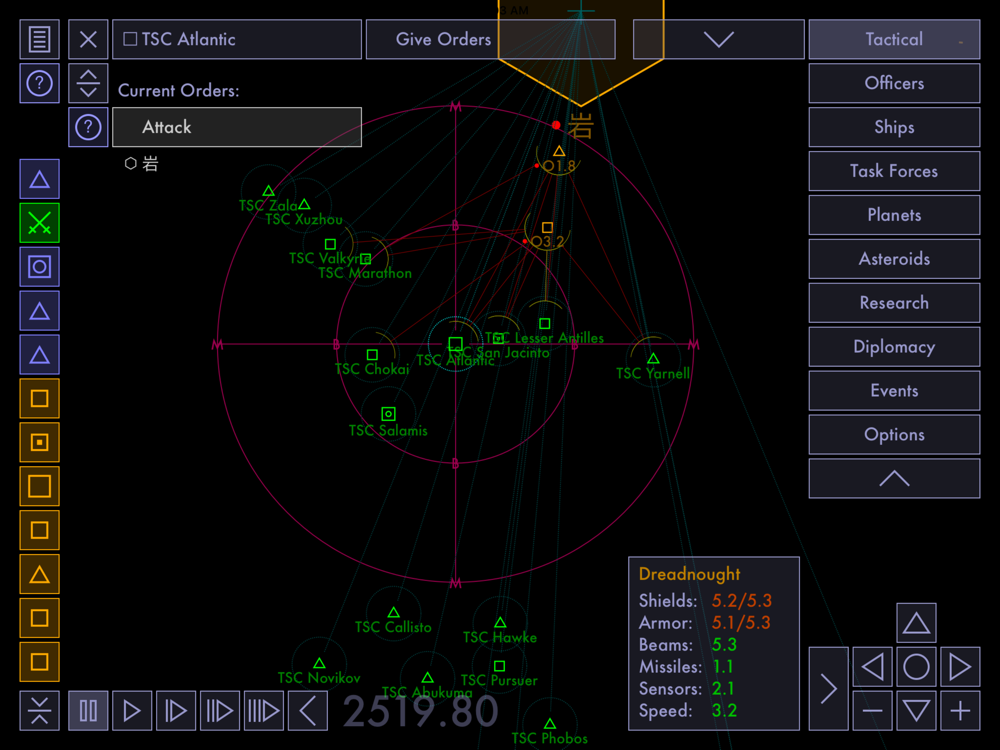Screen dimensions: 1000x750
Task: Collapse the right side menu with up chevron
Action: 894,479
